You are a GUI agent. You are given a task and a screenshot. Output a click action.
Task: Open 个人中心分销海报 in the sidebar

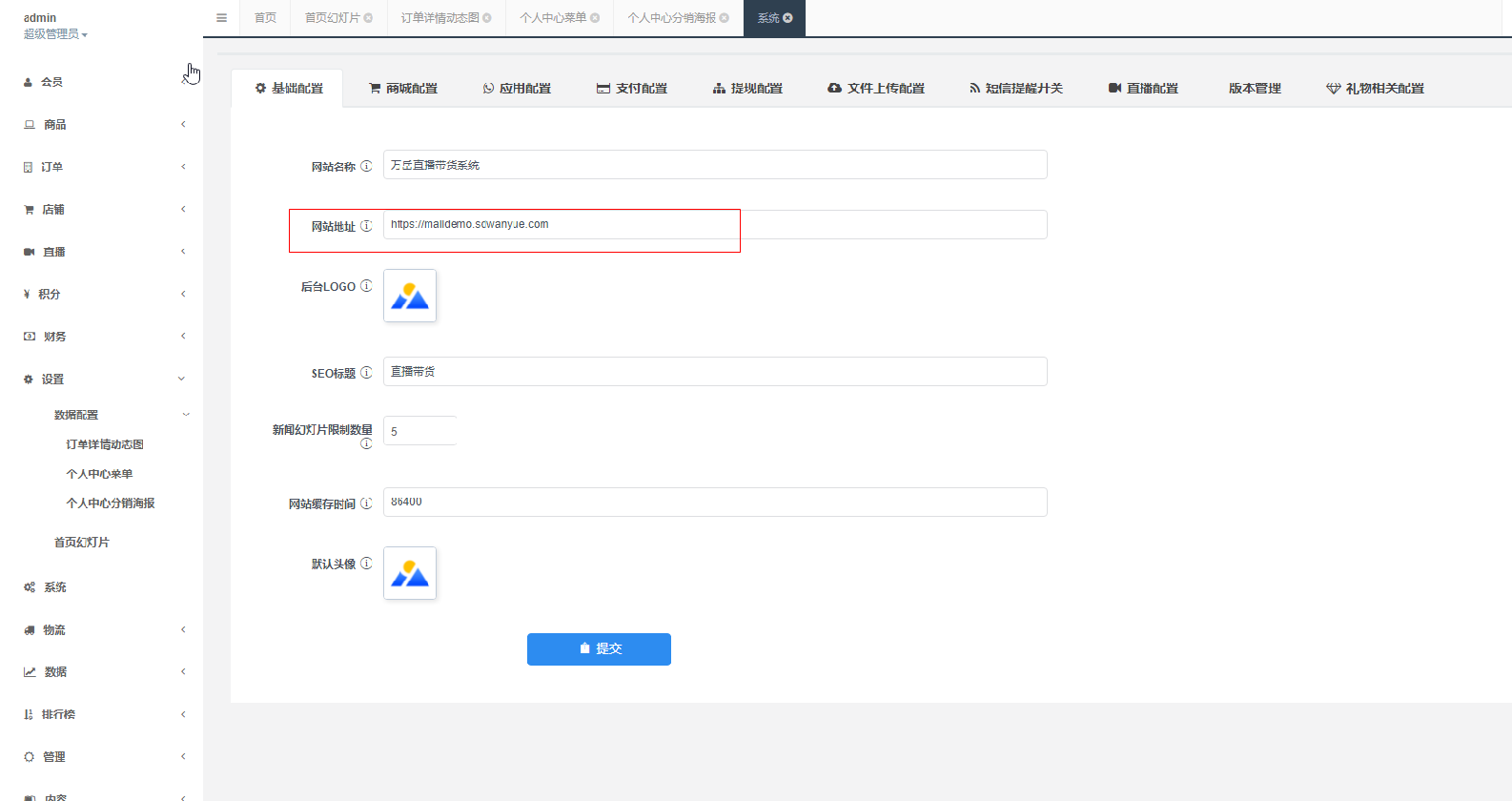click(111, 503)
